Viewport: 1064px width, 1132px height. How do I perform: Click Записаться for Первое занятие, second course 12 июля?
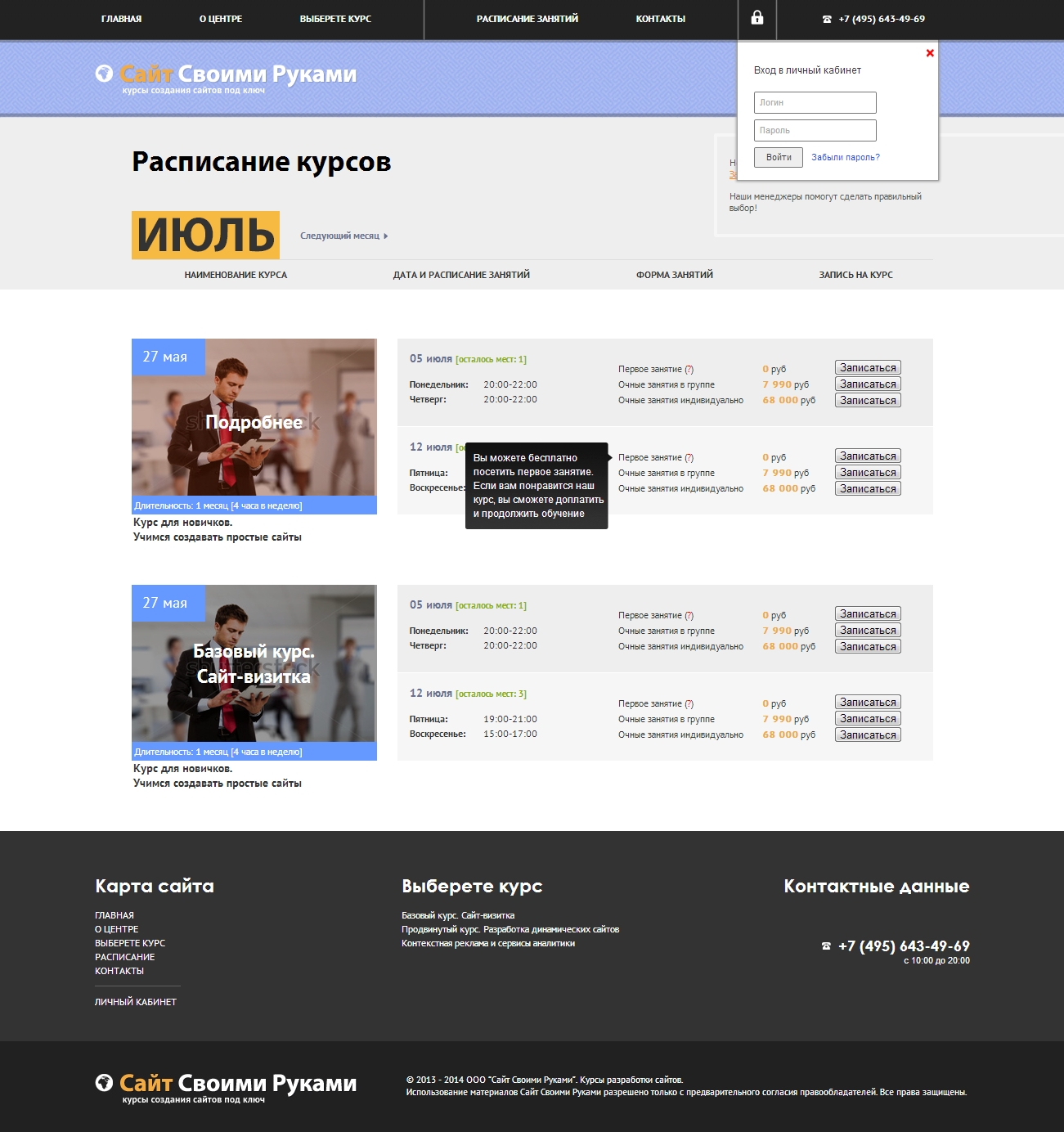(868, 703)
